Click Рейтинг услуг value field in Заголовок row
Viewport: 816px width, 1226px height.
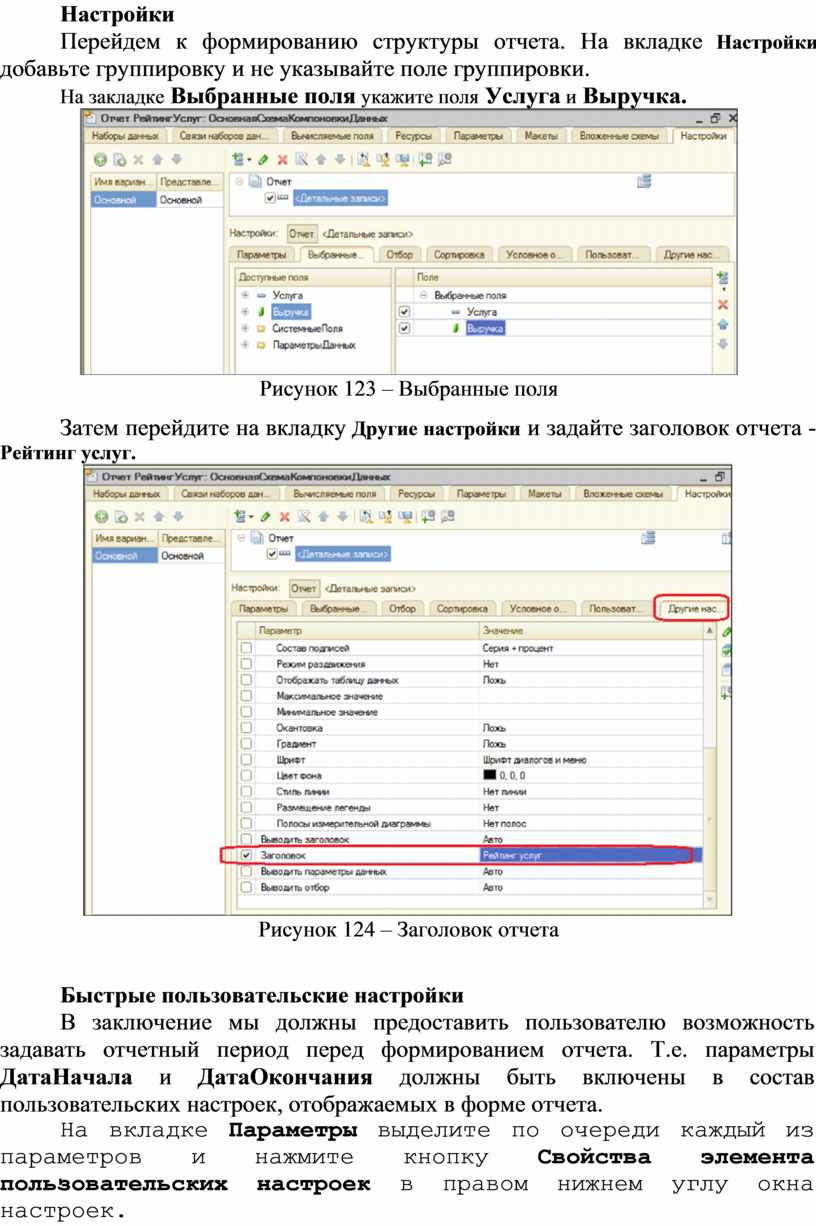591,856
